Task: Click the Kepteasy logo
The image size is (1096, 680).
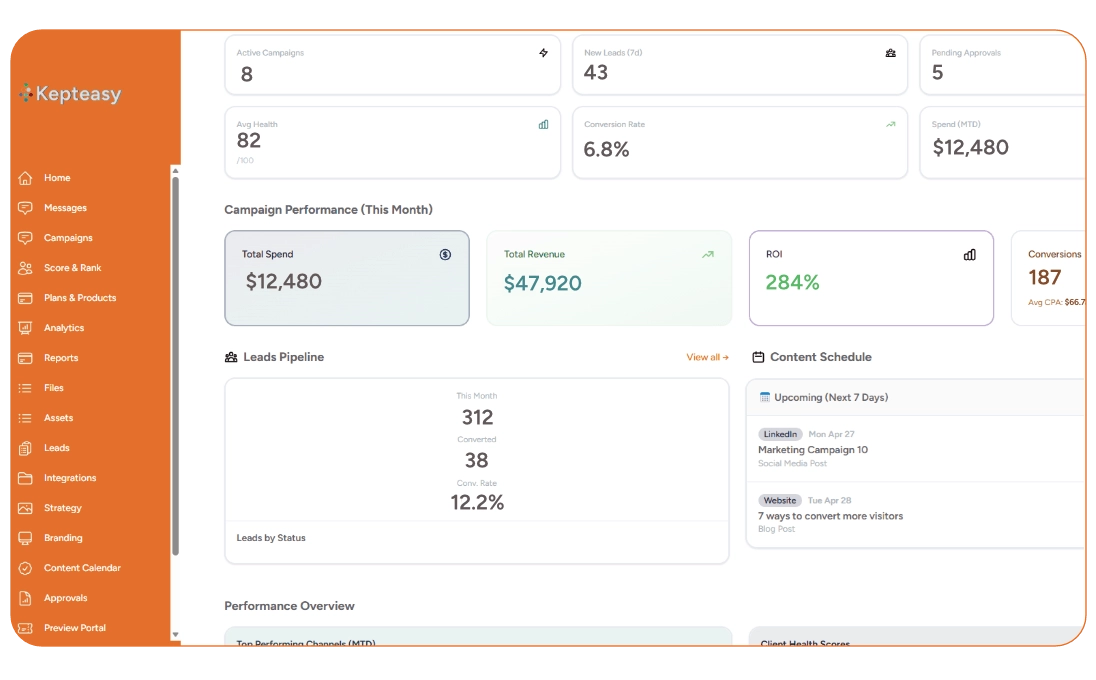Action: 70,93
